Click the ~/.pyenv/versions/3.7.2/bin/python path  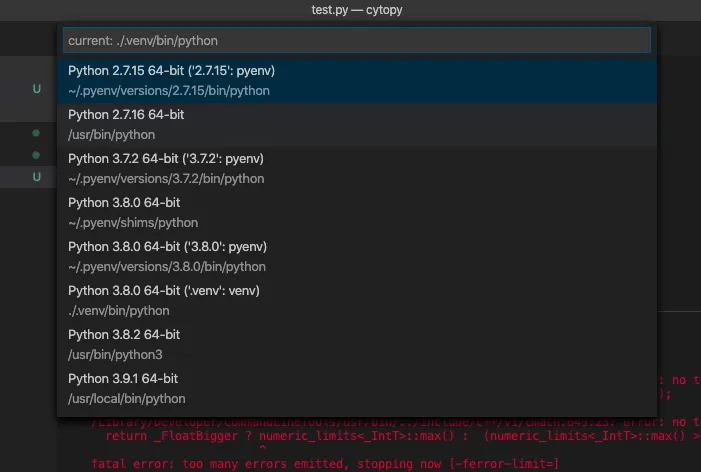click(166, 179)
